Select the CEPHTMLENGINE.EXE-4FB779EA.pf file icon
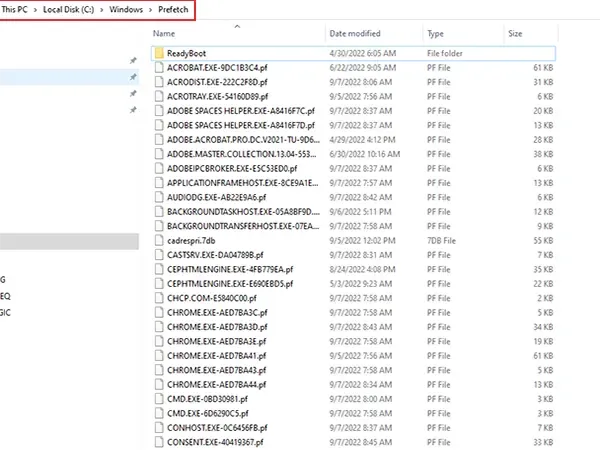 click(x=159, y=269)
